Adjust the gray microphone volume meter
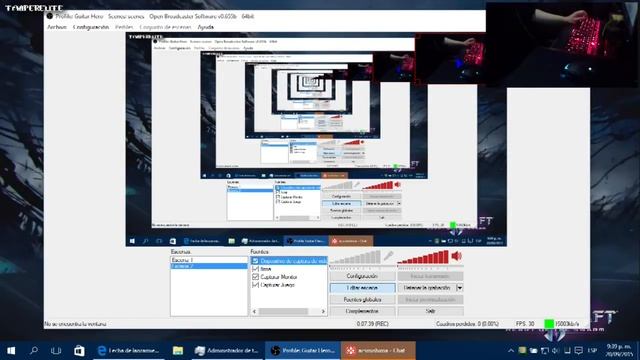Screen dimensions: 640x360 click(x=355, y=257)
